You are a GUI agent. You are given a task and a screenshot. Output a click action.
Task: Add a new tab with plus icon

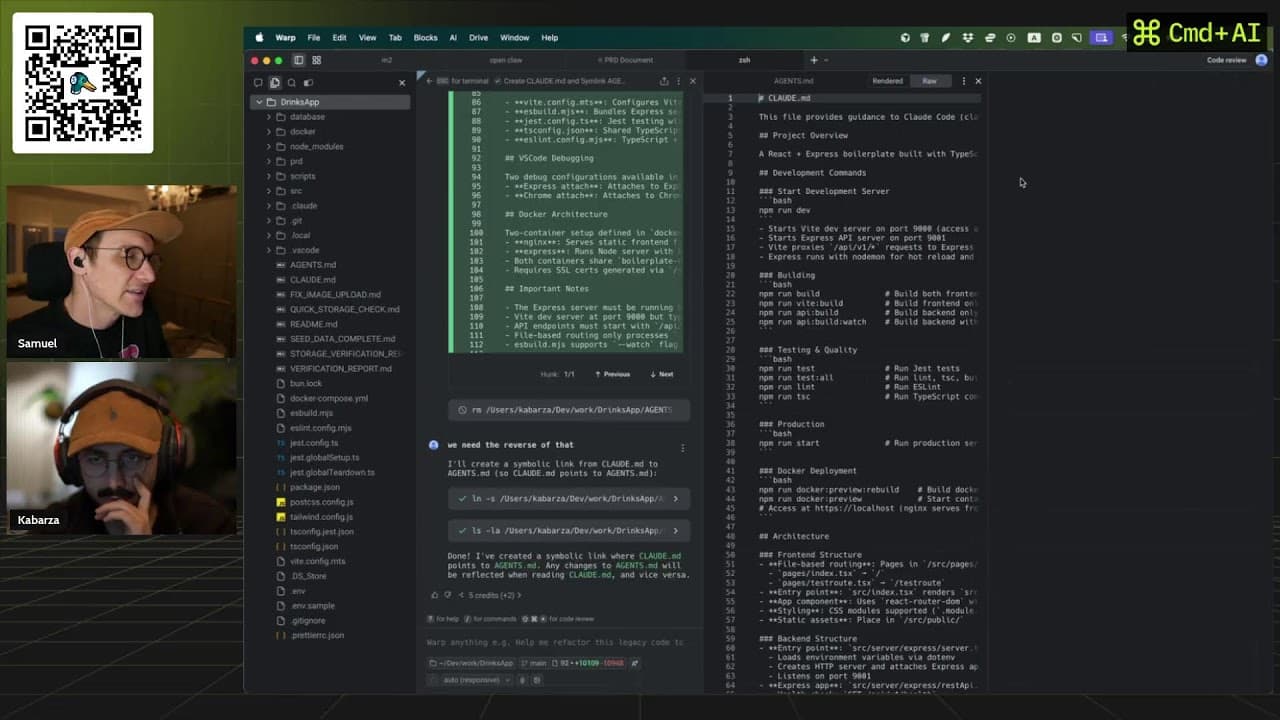(813, 60)
